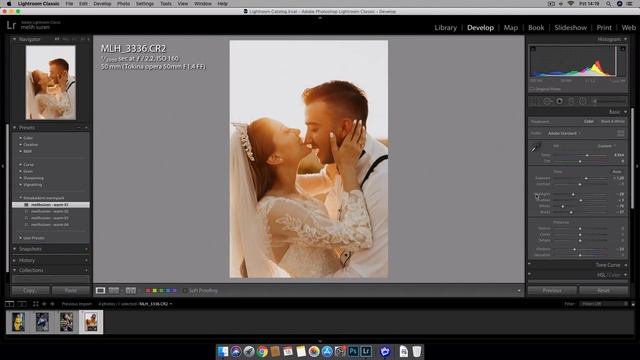Adjust the Exposure slider handle
The width and height of the screenshot is (640, 360).
(x=586, y=178)
